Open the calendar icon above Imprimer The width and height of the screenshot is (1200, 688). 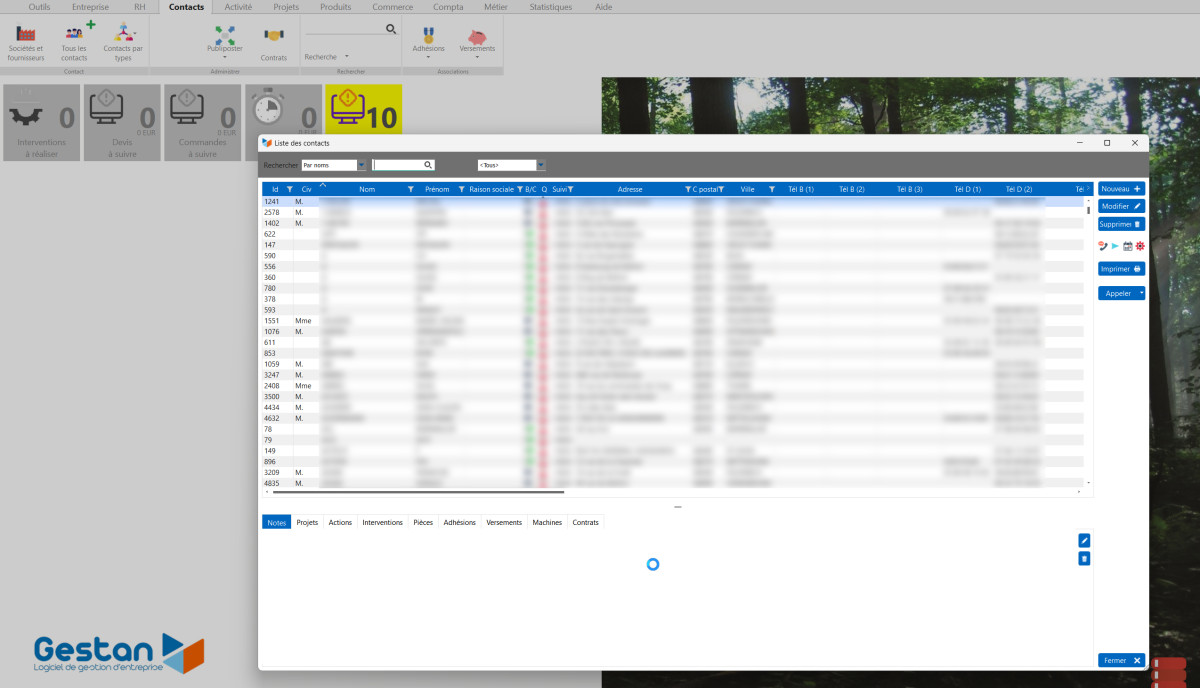click(1127, 246)
